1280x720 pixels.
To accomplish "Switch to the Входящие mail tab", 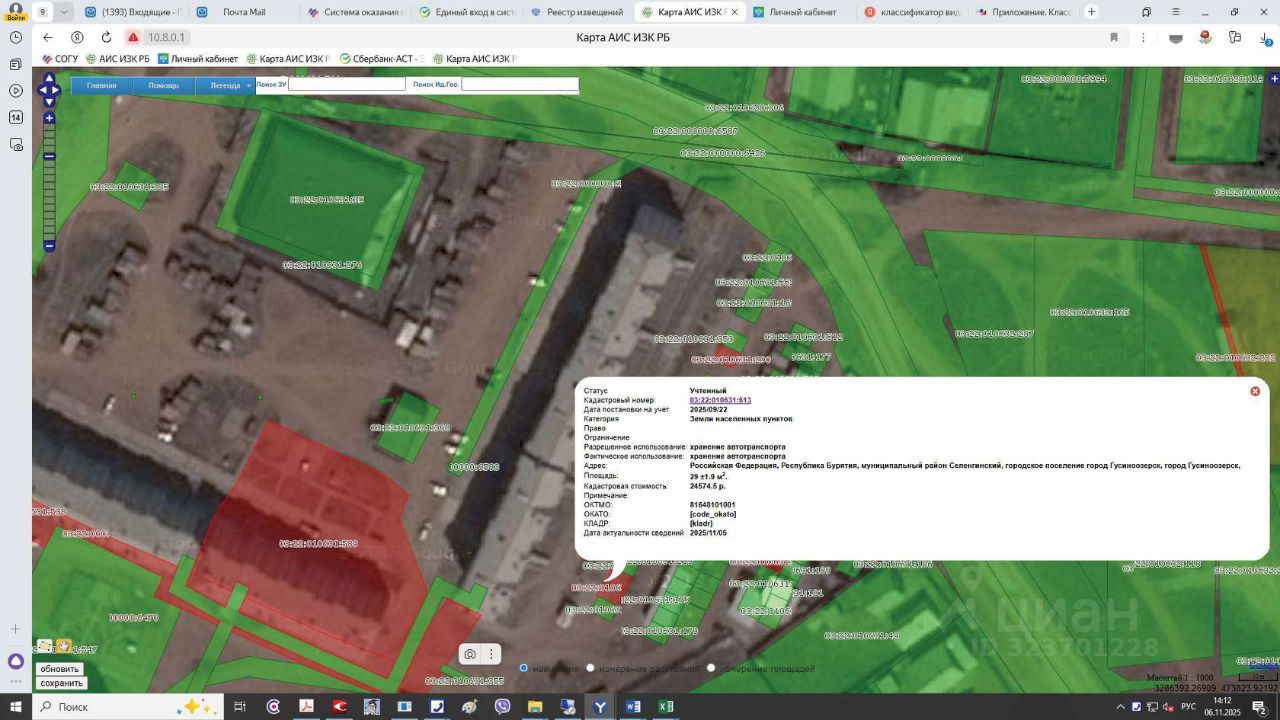I will coord(132,12).
